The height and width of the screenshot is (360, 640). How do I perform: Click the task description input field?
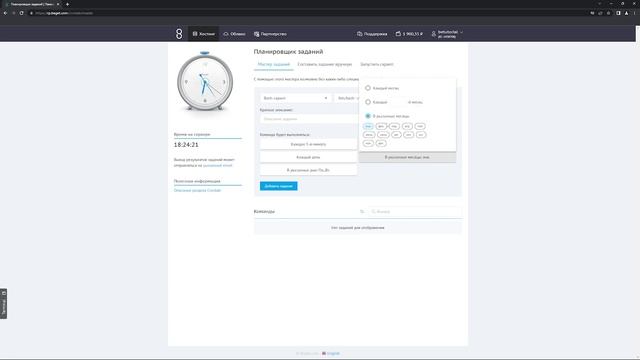coord(309,119)
